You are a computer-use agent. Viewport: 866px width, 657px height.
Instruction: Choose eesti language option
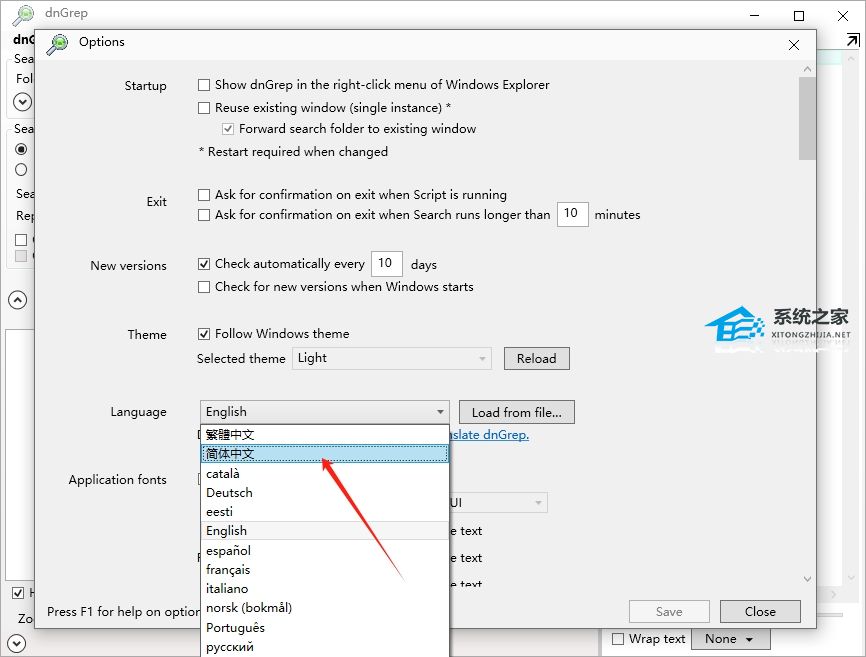click(324, 512)
